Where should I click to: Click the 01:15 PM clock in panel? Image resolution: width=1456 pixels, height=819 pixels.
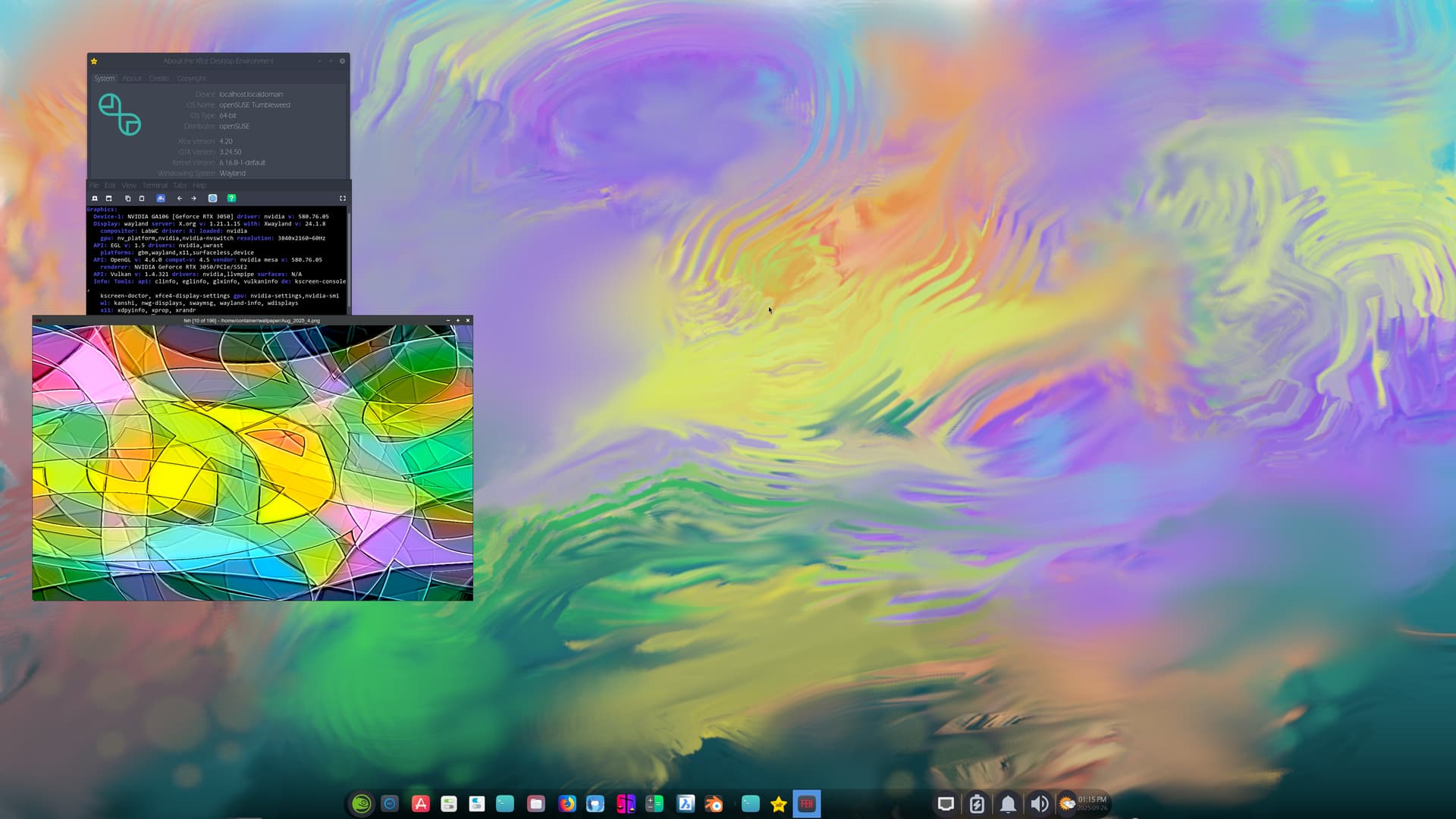(1092, 799)
